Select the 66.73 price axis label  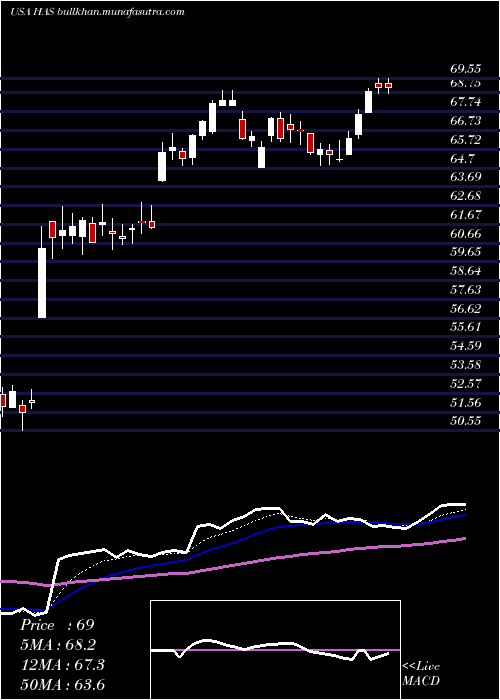coord(466,121)
